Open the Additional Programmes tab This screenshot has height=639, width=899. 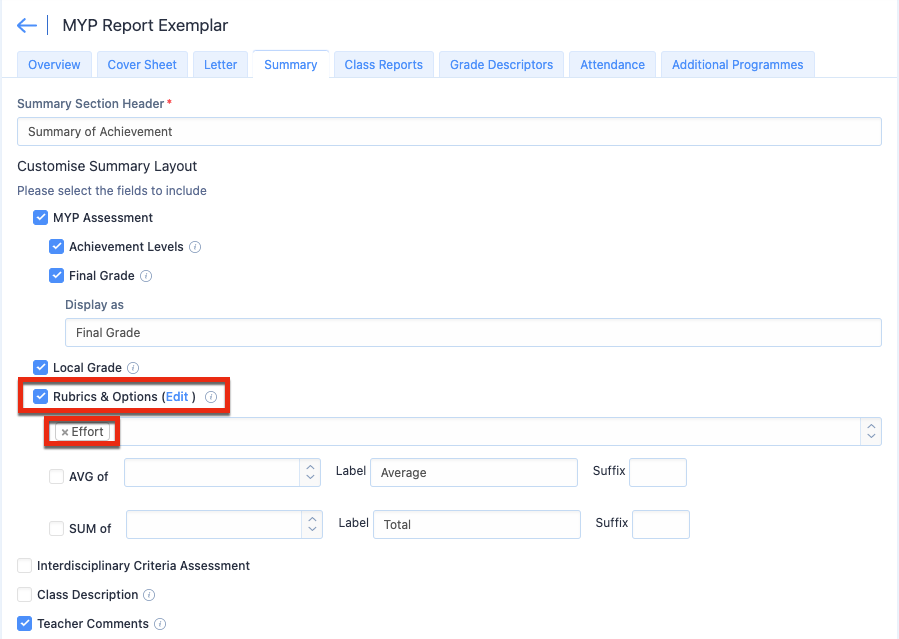point(738,65)
